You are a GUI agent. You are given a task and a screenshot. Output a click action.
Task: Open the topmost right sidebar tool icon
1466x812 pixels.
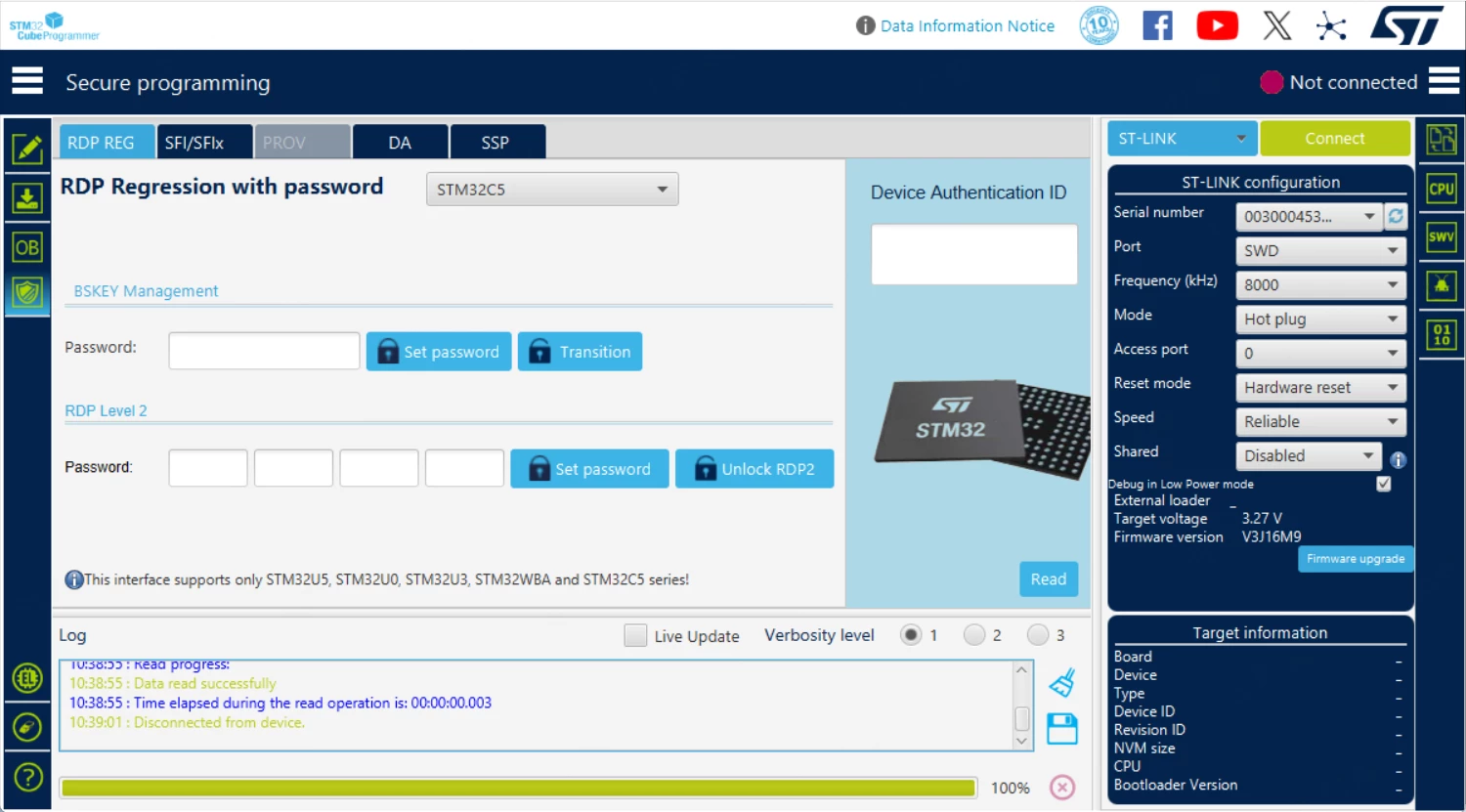pos(1442,140)
